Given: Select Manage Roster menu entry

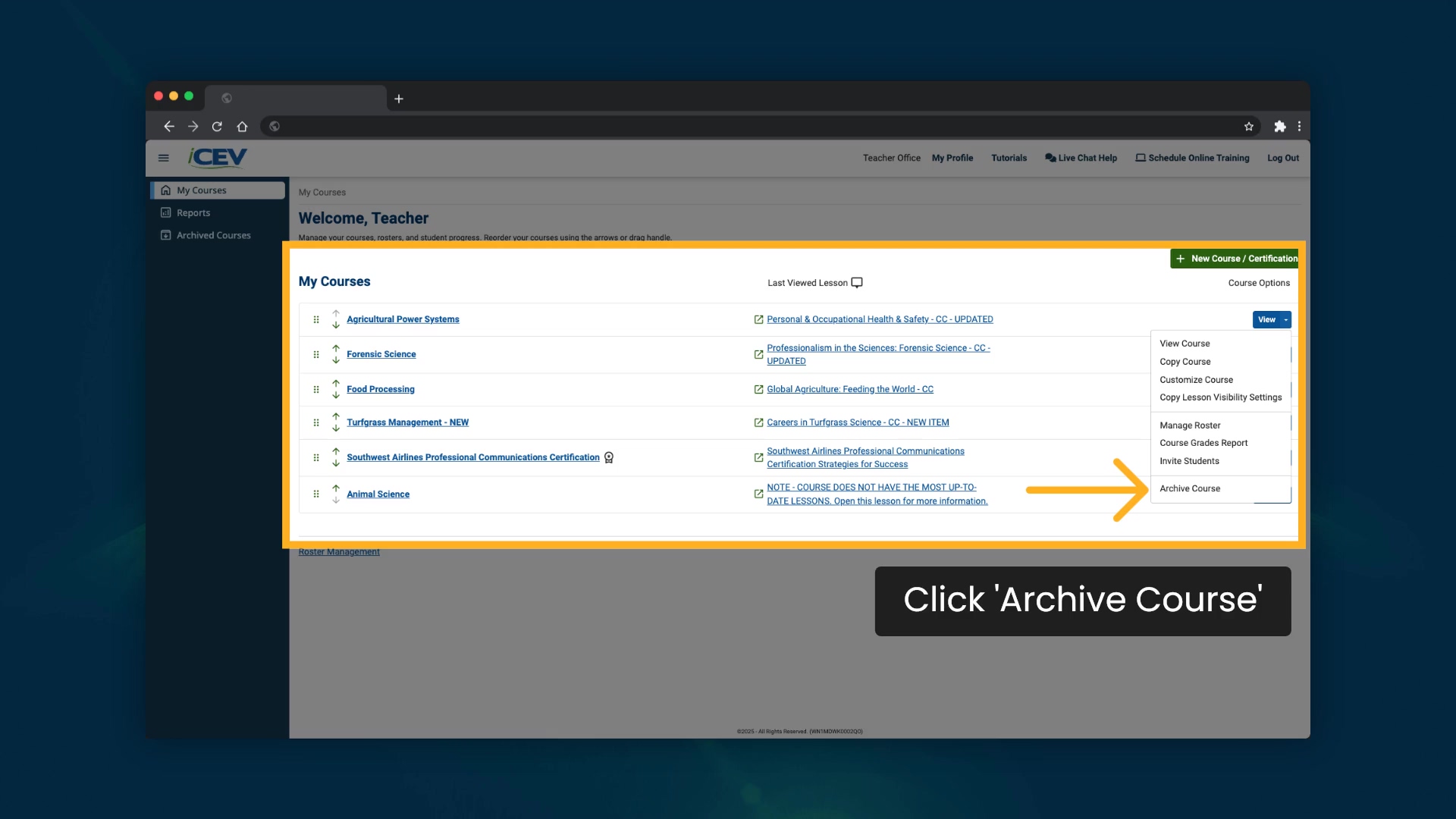Looking at the screenshot, I should coord(1190,425).
